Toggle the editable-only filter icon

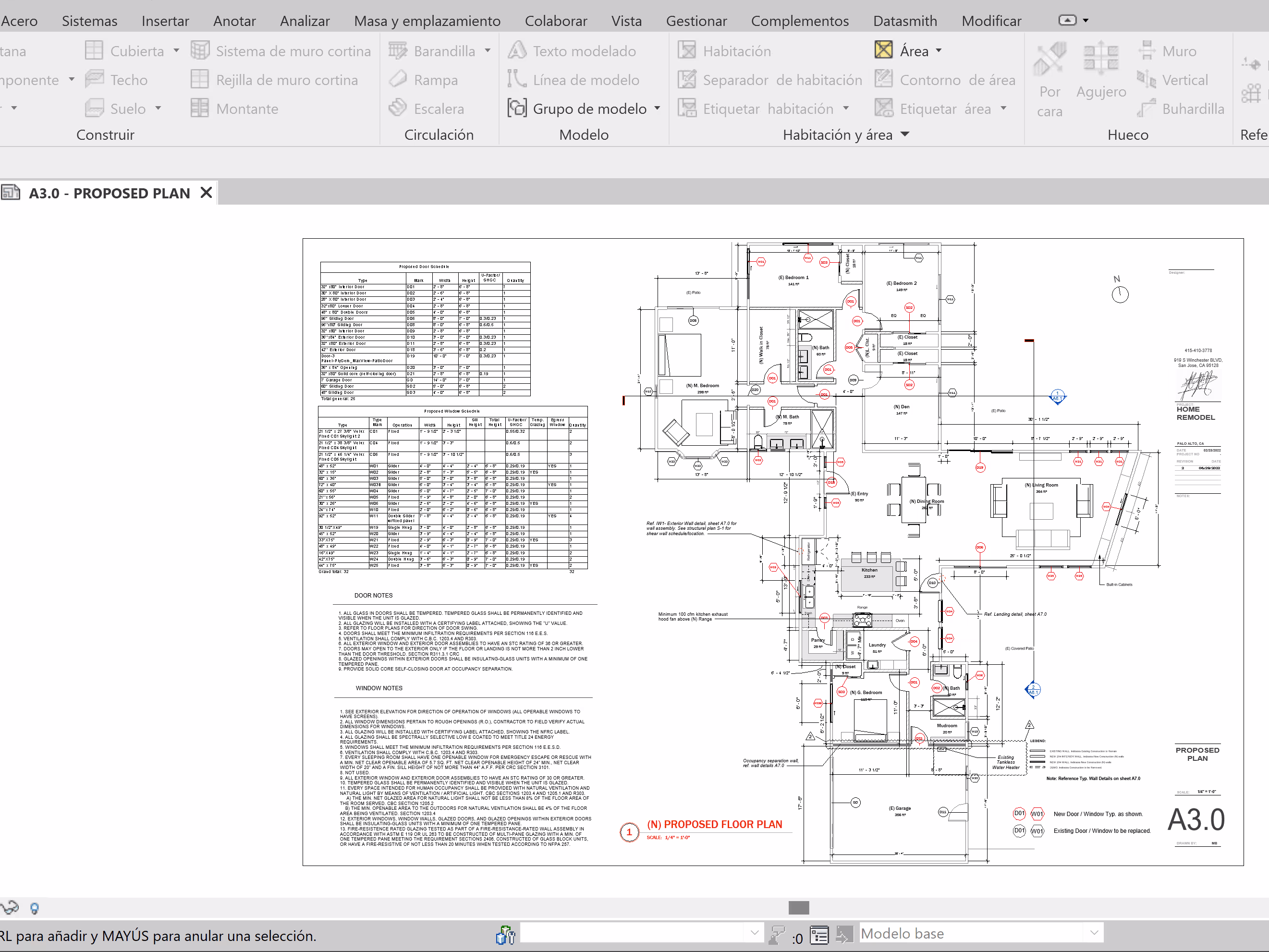777,935
